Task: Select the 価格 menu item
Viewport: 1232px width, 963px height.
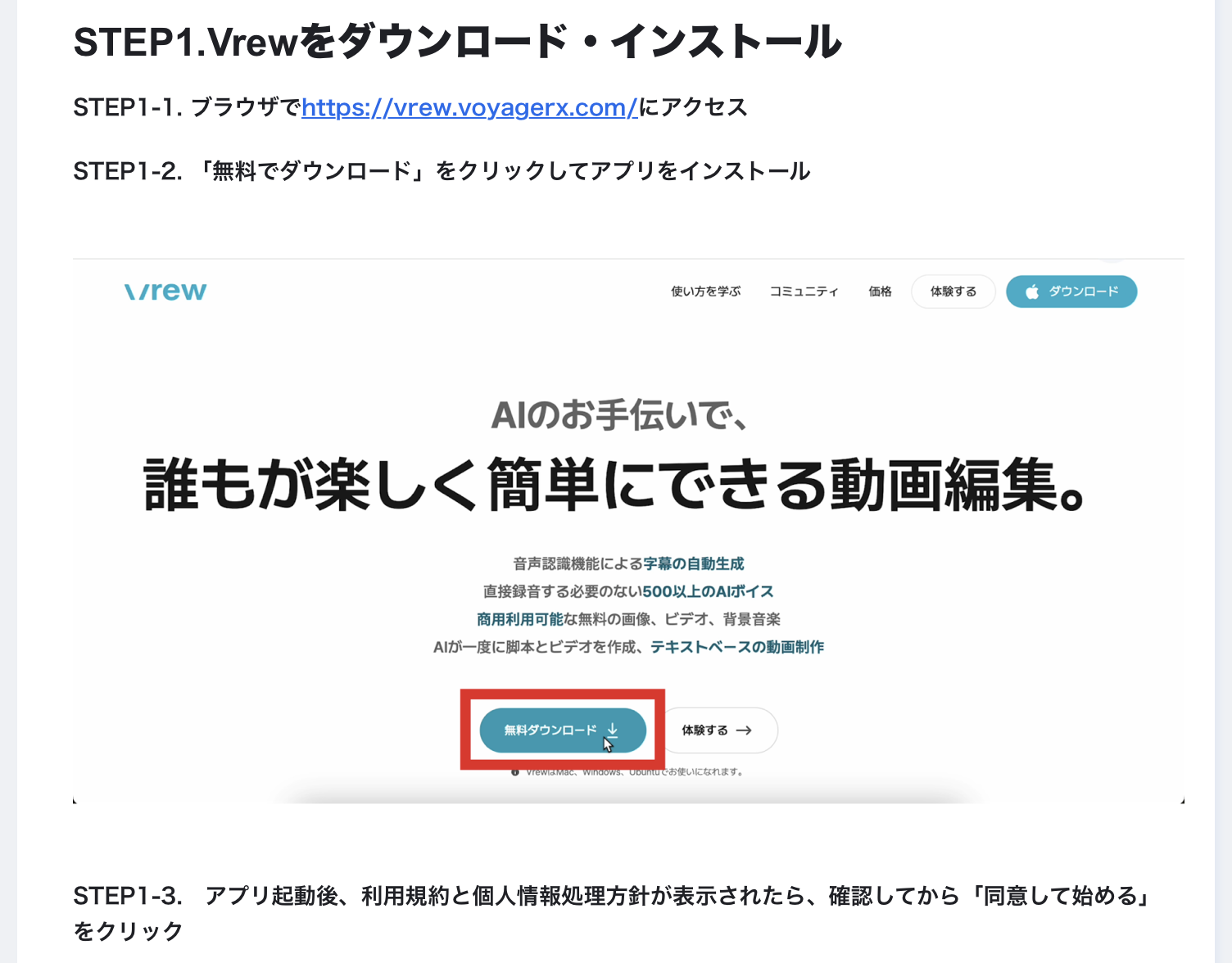Action: point(880,292)
